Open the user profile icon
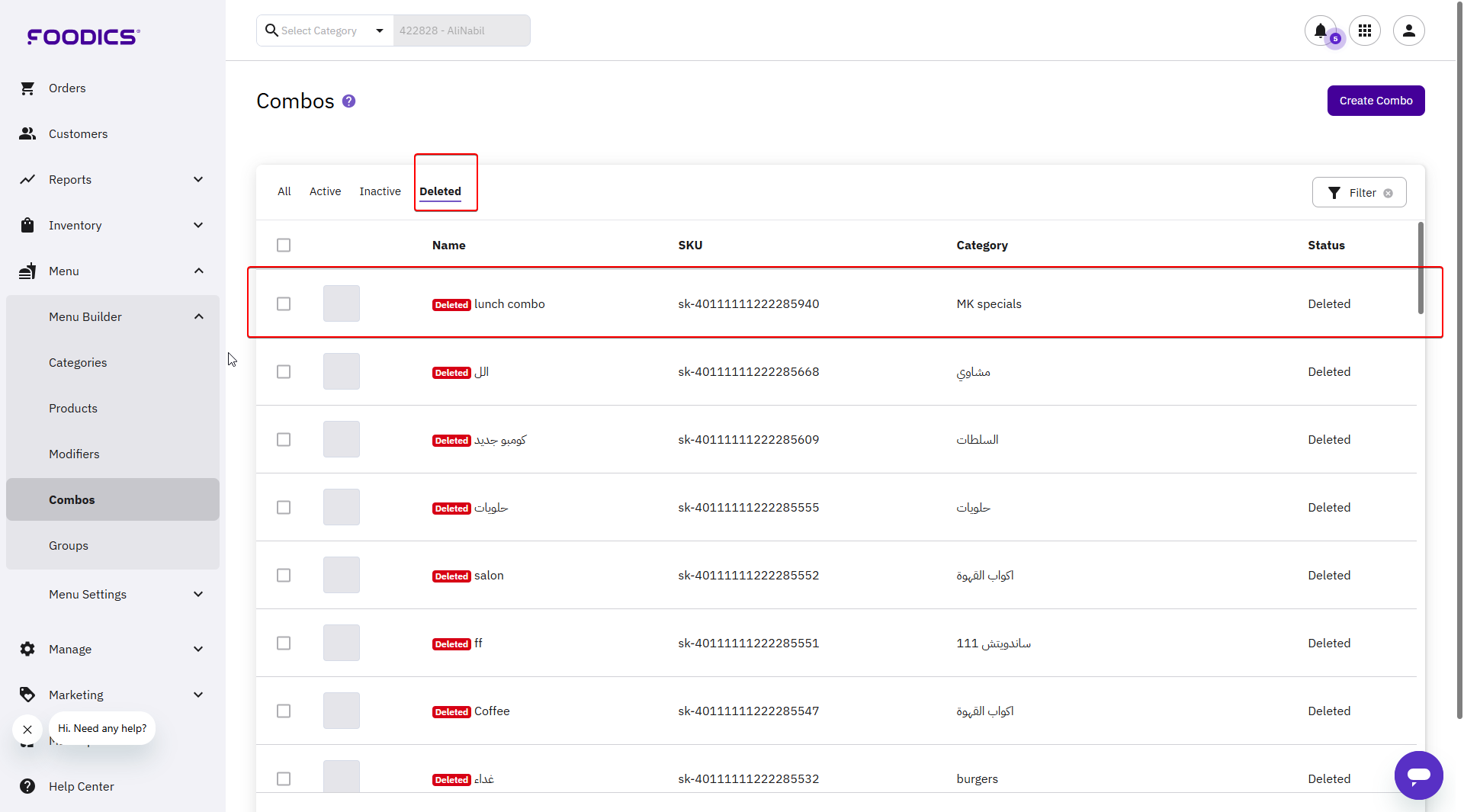The width and height of the screenshot is (1464, 812). click(x=1408, y=30)
